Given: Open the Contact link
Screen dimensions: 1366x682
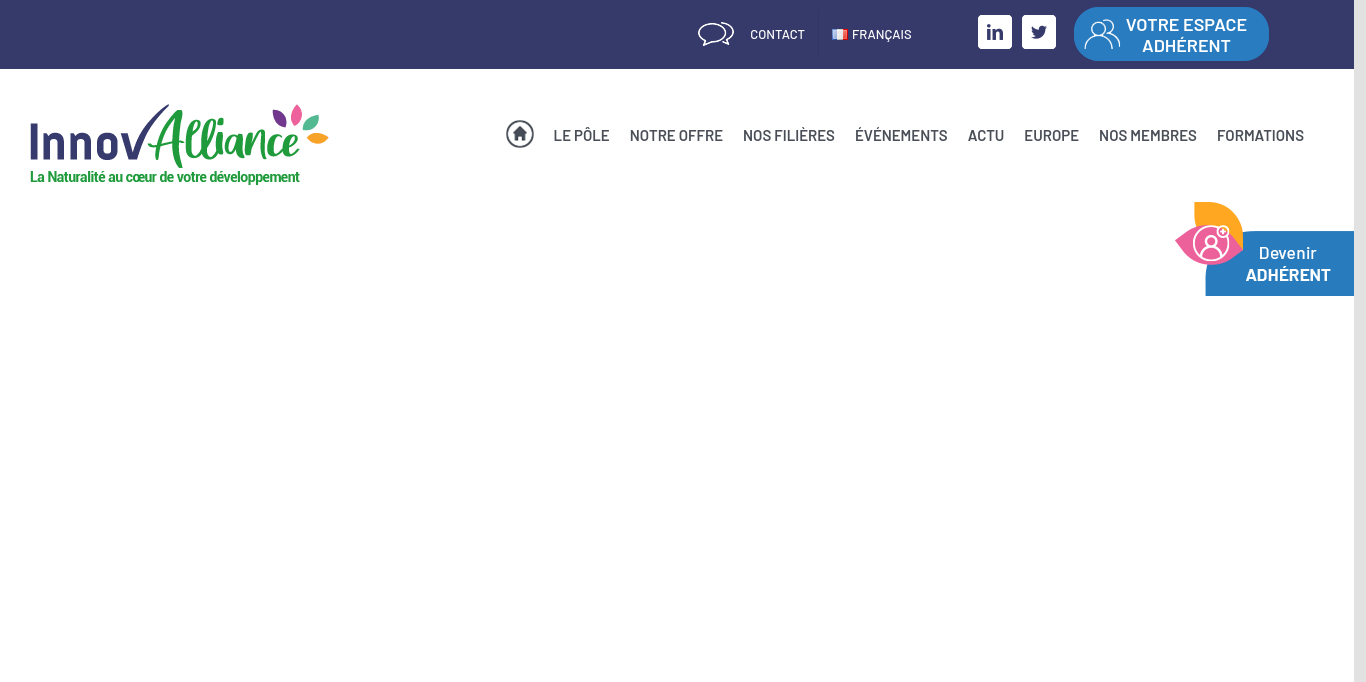Looking at the screenshot, I should 777,34.
